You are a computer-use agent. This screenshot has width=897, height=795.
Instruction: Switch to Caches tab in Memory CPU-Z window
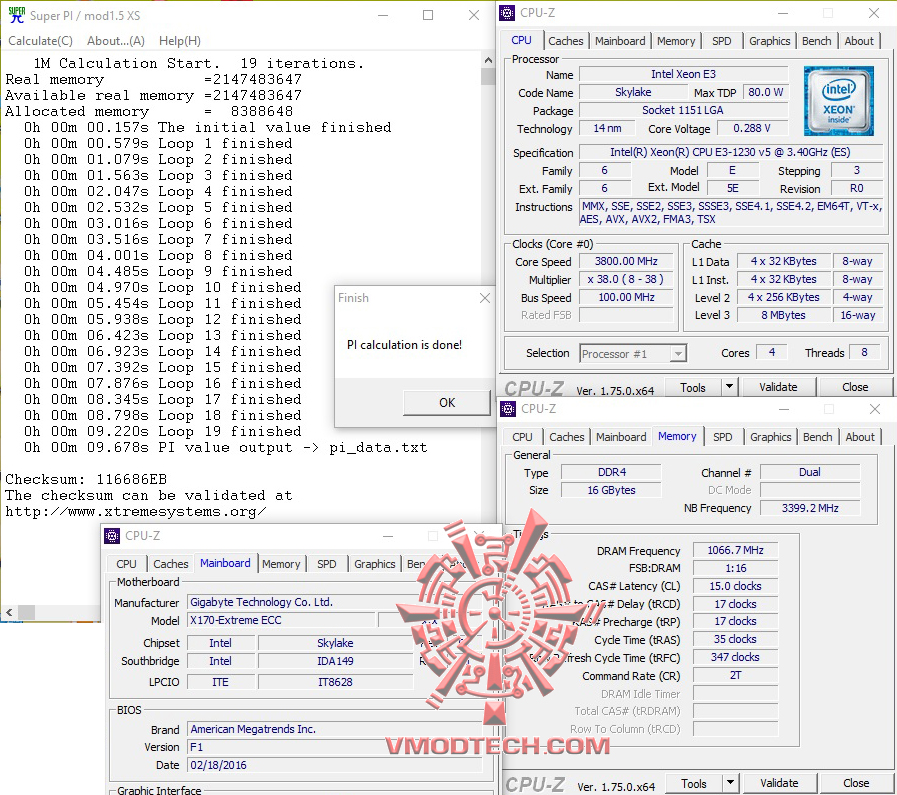(x=566, y=437)
